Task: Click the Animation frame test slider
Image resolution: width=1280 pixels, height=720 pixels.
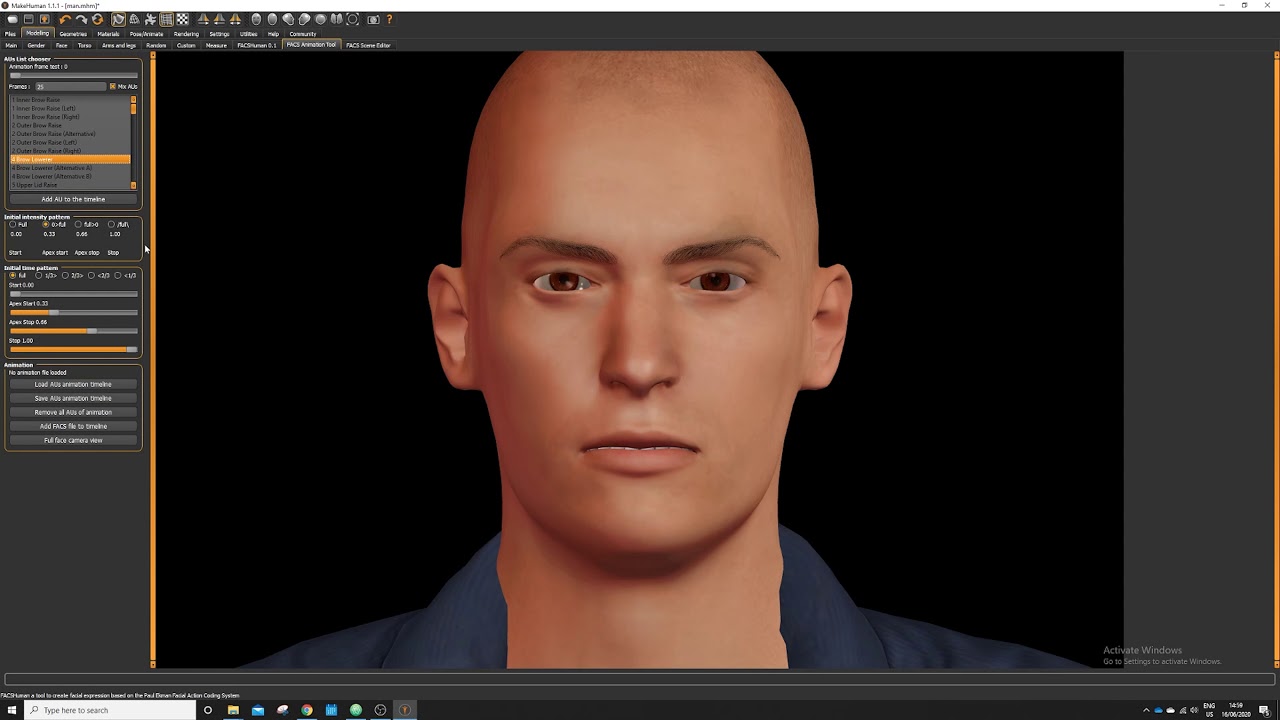Action: (x=73, y=75)
